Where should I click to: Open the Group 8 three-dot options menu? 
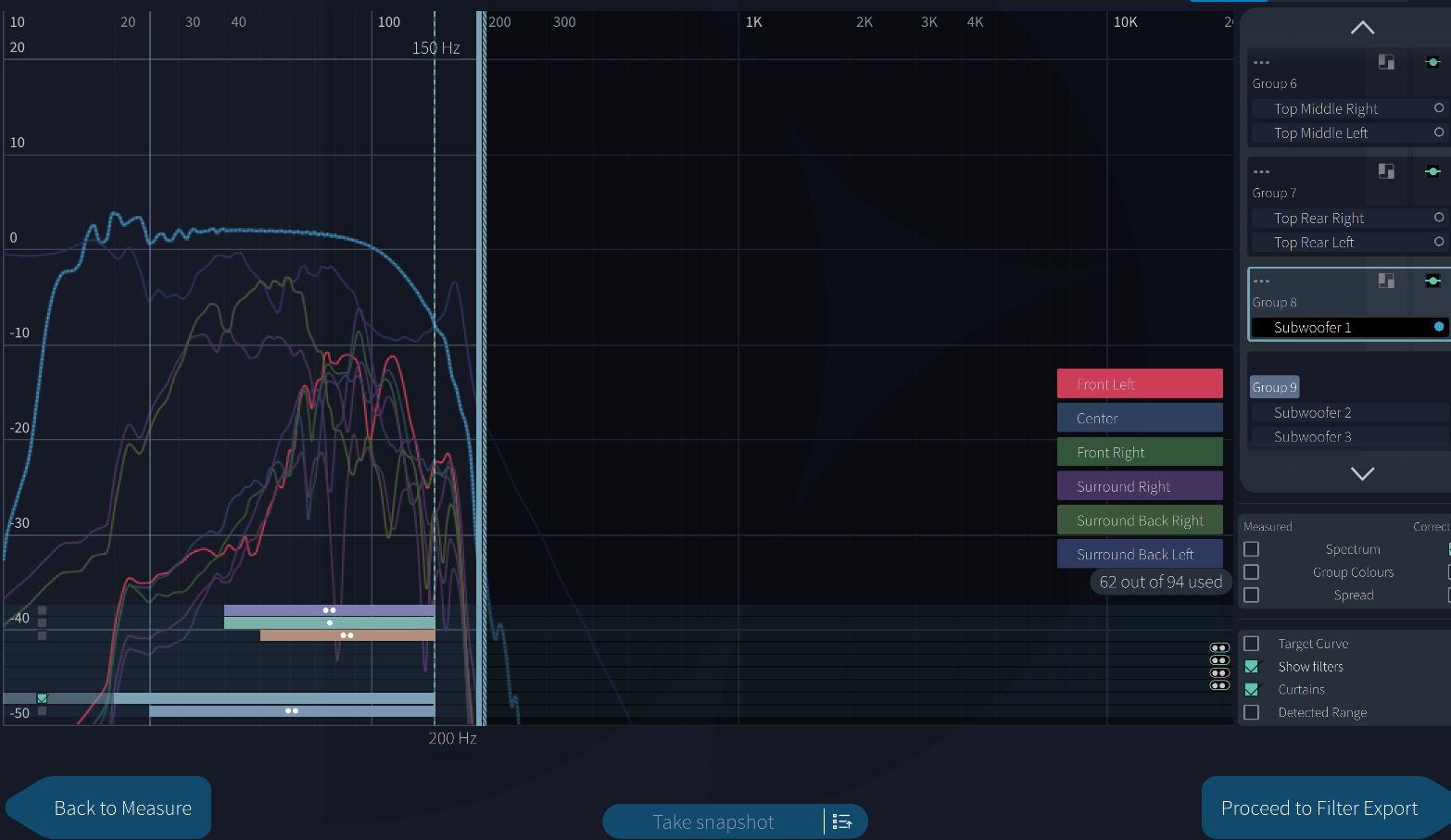point(1261,281)
